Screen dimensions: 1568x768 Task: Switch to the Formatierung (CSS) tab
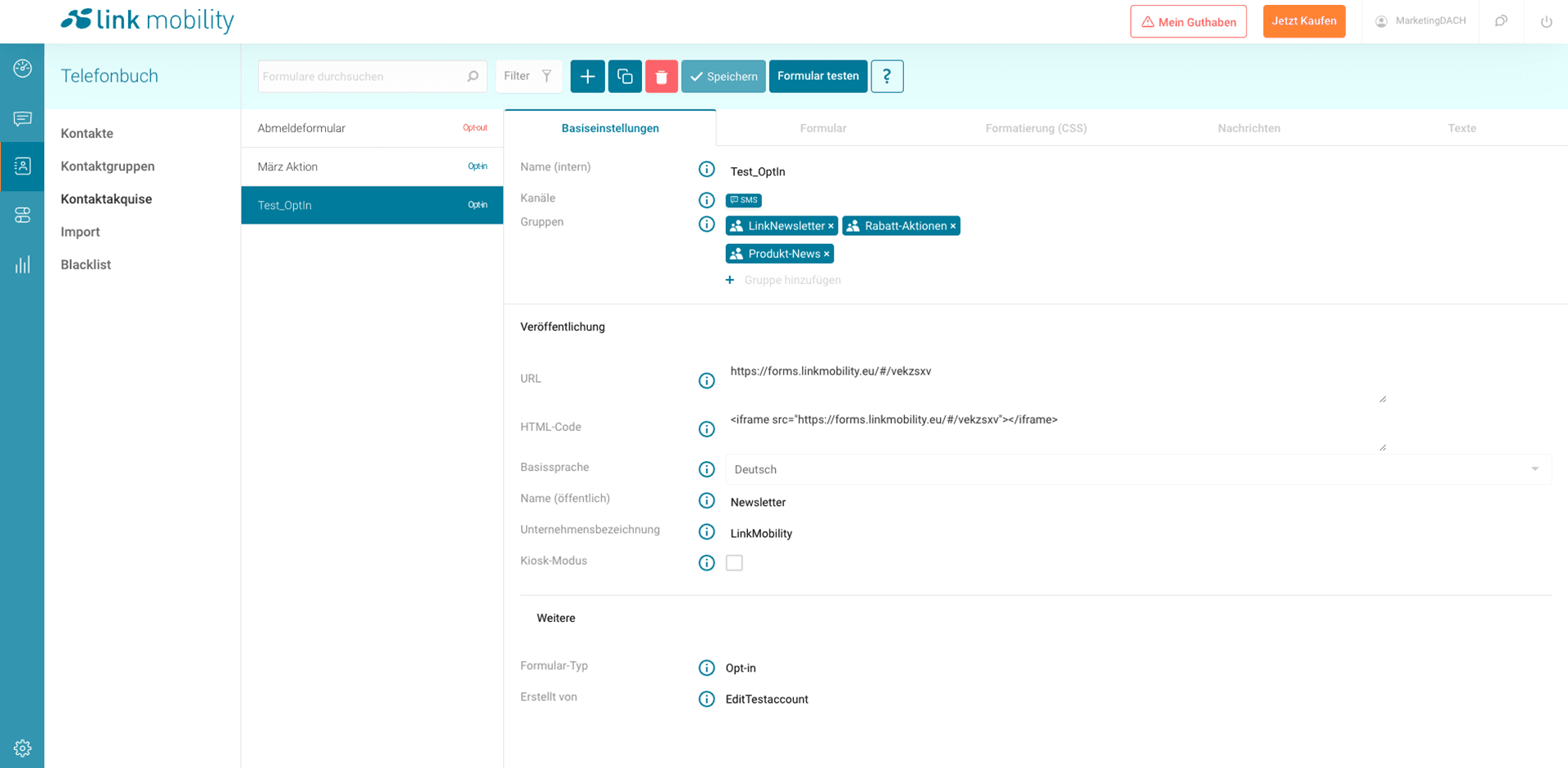point(1036,128)
